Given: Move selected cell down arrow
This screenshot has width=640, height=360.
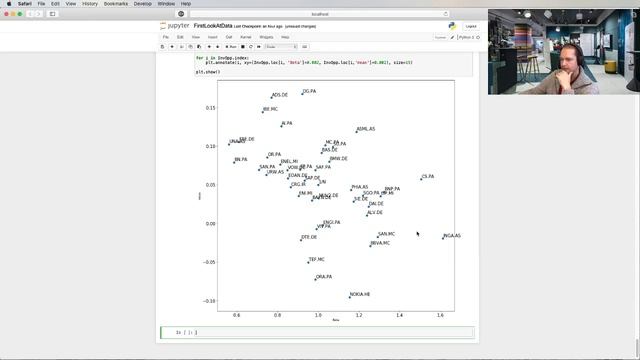Looking at the screenshot, I should pos(218,47).
